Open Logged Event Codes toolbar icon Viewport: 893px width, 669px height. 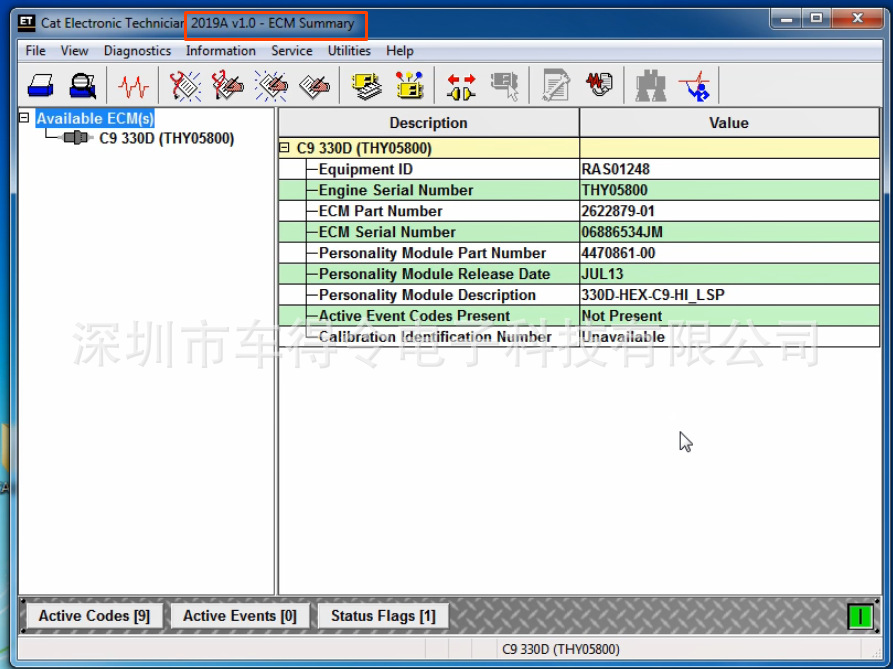pos(314,86)
